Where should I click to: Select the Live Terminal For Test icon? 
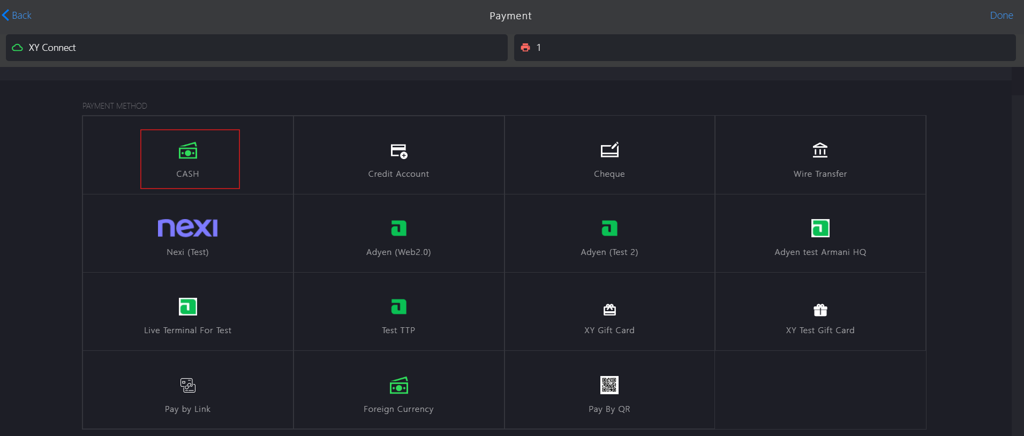[x=188, y=307]
